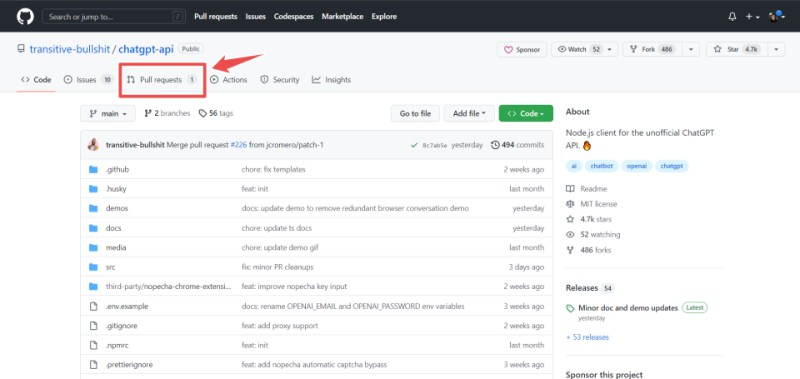
Task: Open pull request #226 link
Action: click(x=239, y=145)
